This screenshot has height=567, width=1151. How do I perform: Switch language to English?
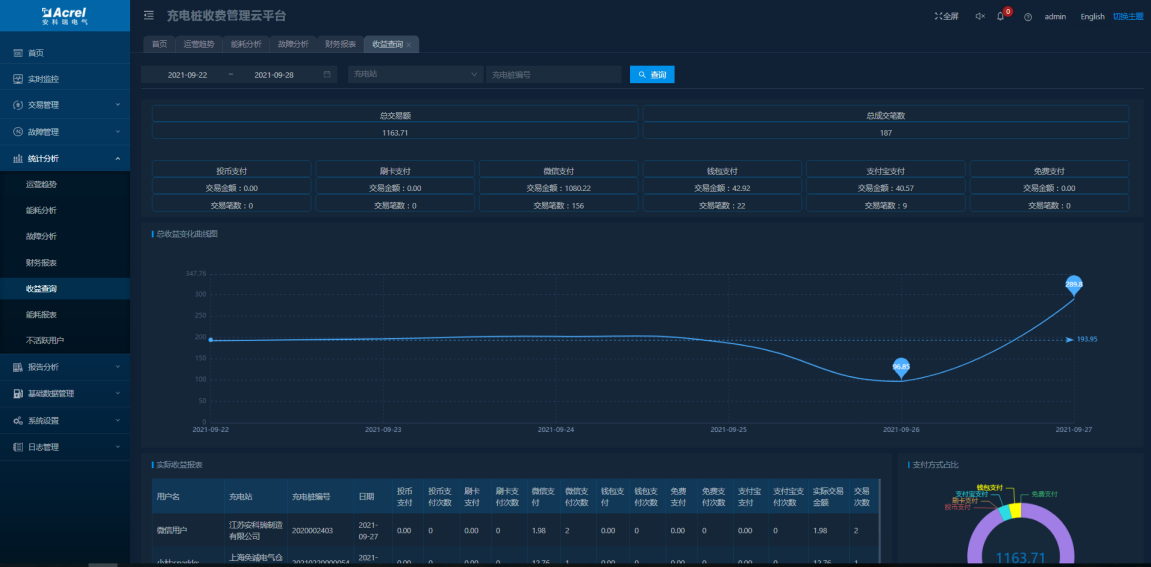1092,17
